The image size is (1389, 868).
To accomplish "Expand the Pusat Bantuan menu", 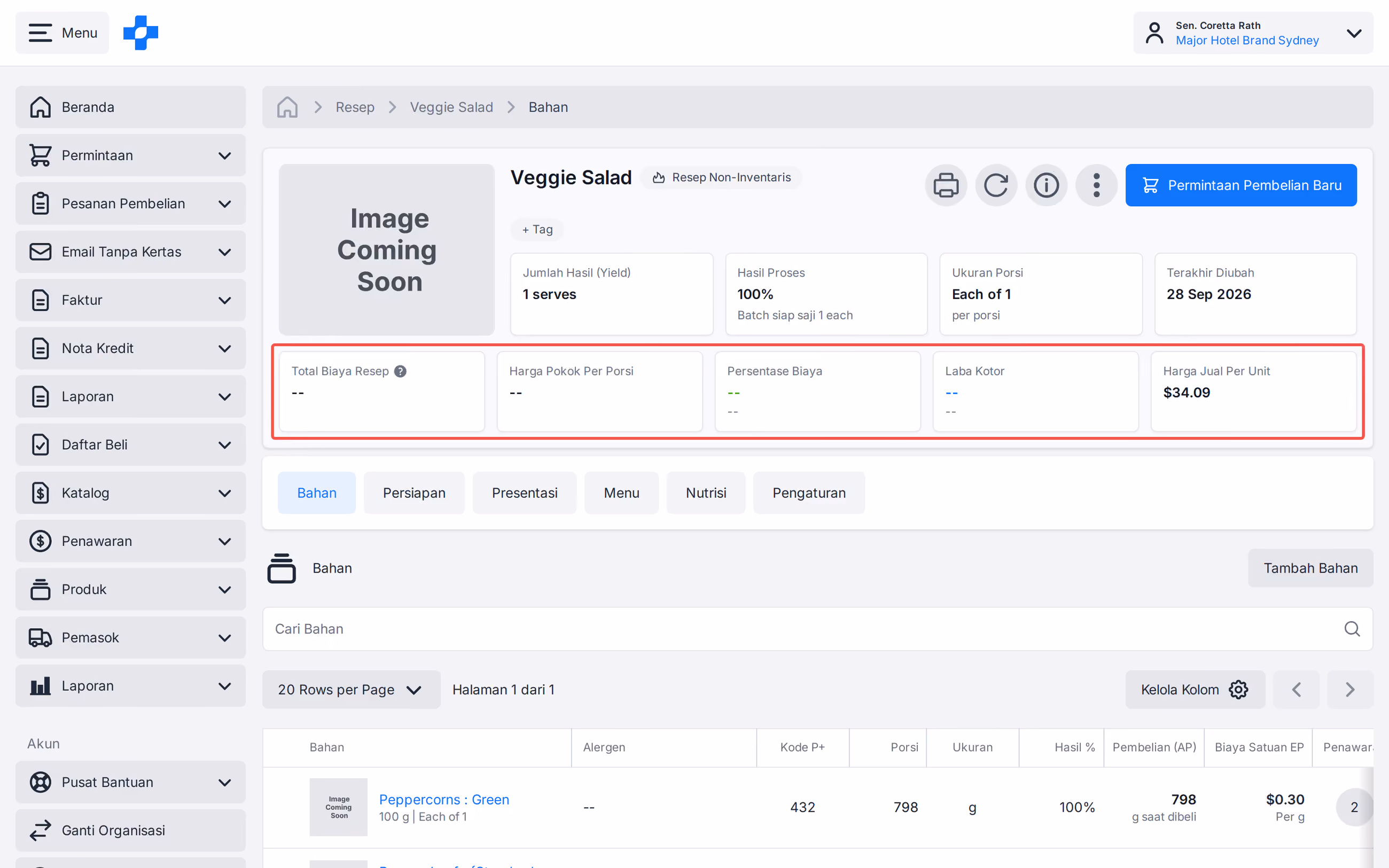I will (x=130, y=782).
